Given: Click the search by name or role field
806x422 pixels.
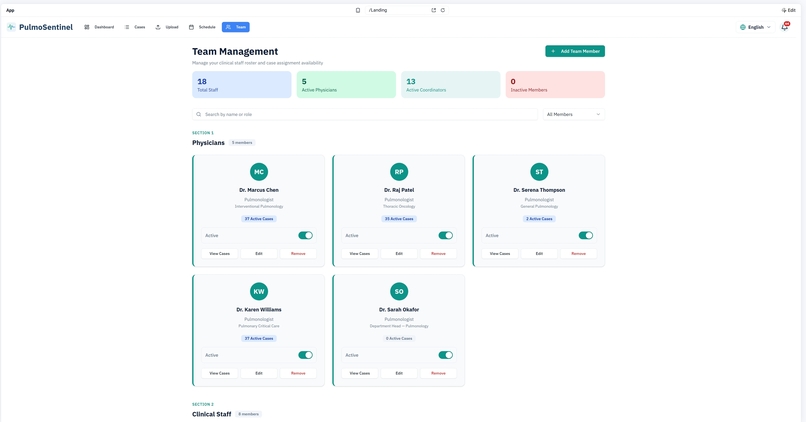Looking at the screenshot, I should 365,115.
